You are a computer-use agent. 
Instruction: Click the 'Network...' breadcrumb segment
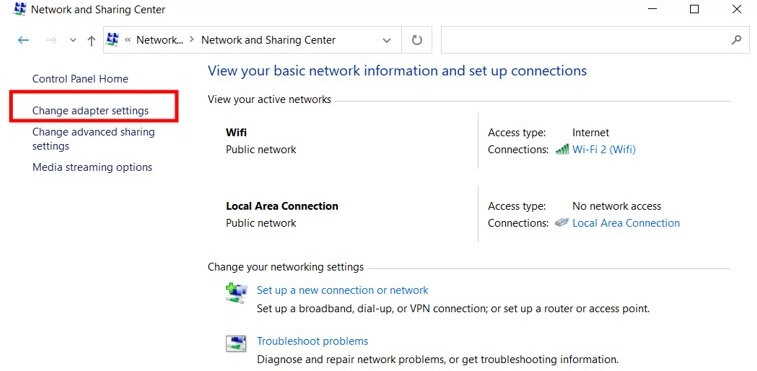tap(159, 40)
